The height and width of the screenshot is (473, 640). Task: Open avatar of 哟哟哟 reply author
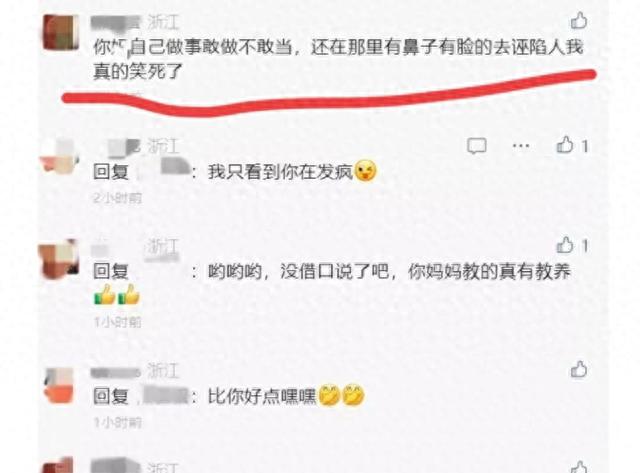(x=59, y=259)
